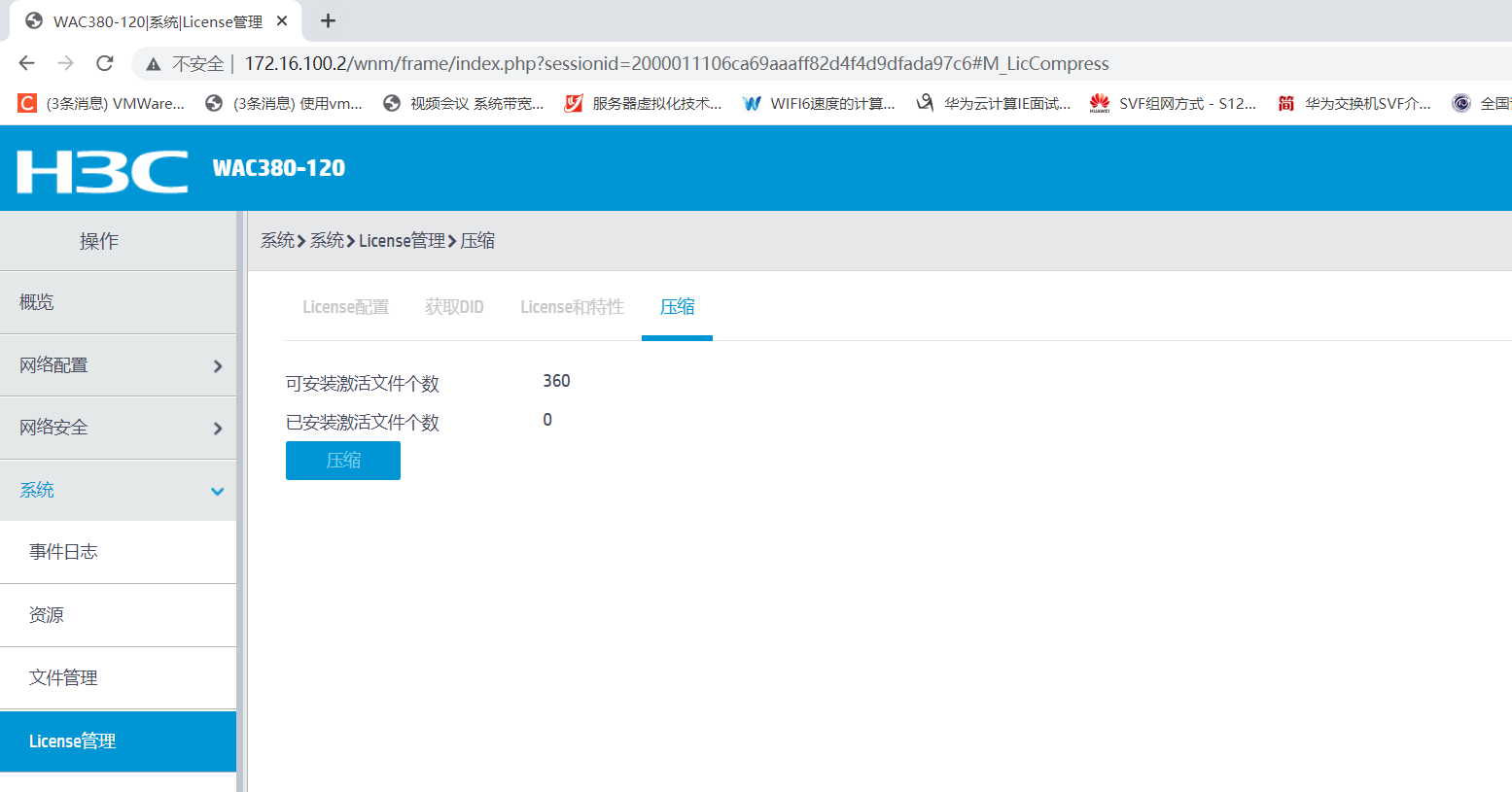Screen dimensions: 1512x792
Task: Click the WAC380-120 browser tab title
Action: [x=158, y=21]
